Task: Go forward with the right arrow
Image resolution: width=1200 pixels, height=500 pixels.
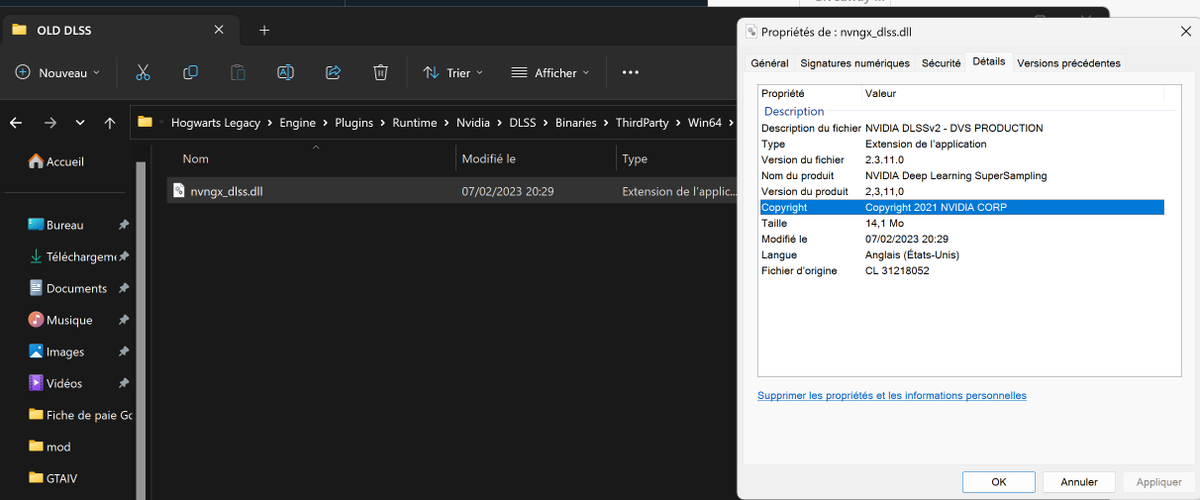Action: tap(50, 123)
